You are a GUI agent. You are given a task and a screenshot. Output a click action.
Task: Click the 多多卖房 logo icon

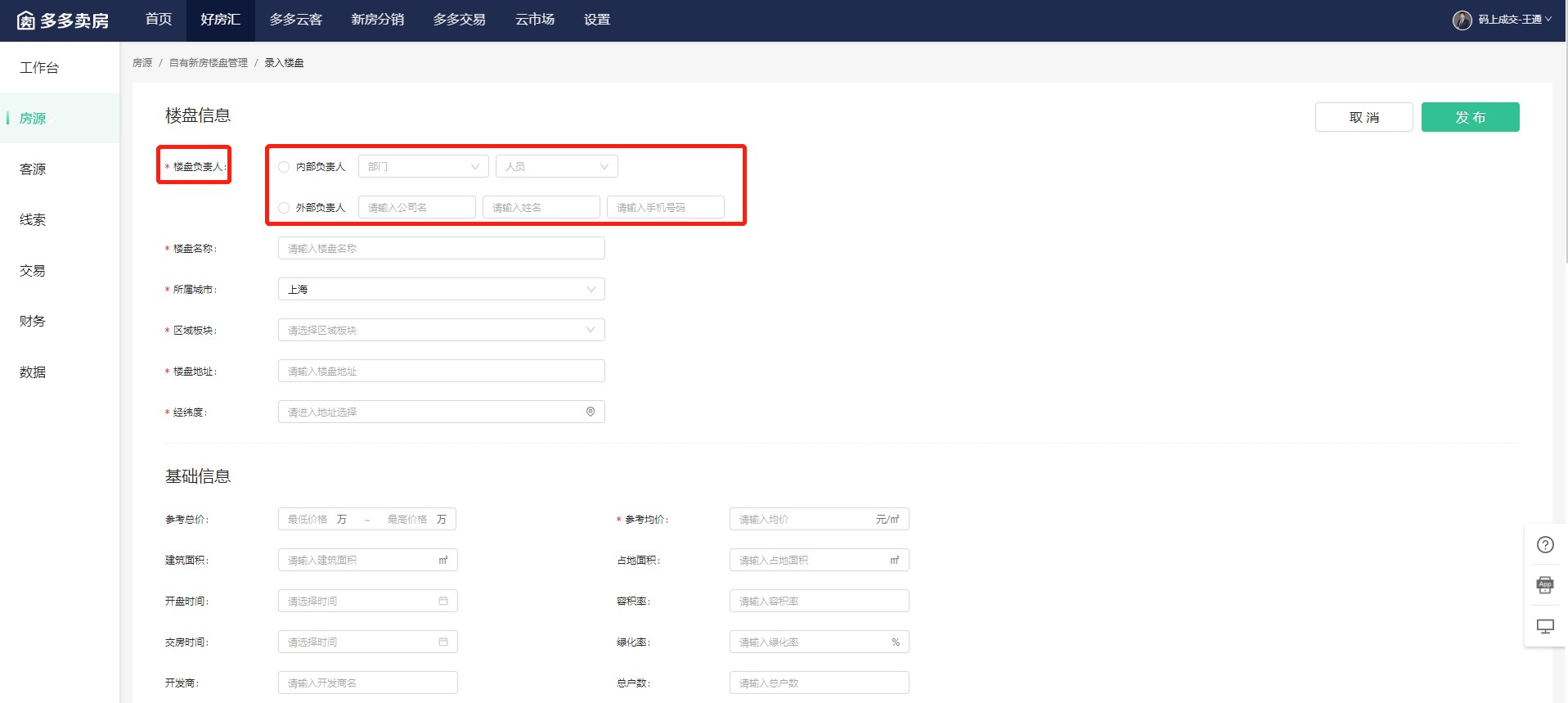pos(26,20)
